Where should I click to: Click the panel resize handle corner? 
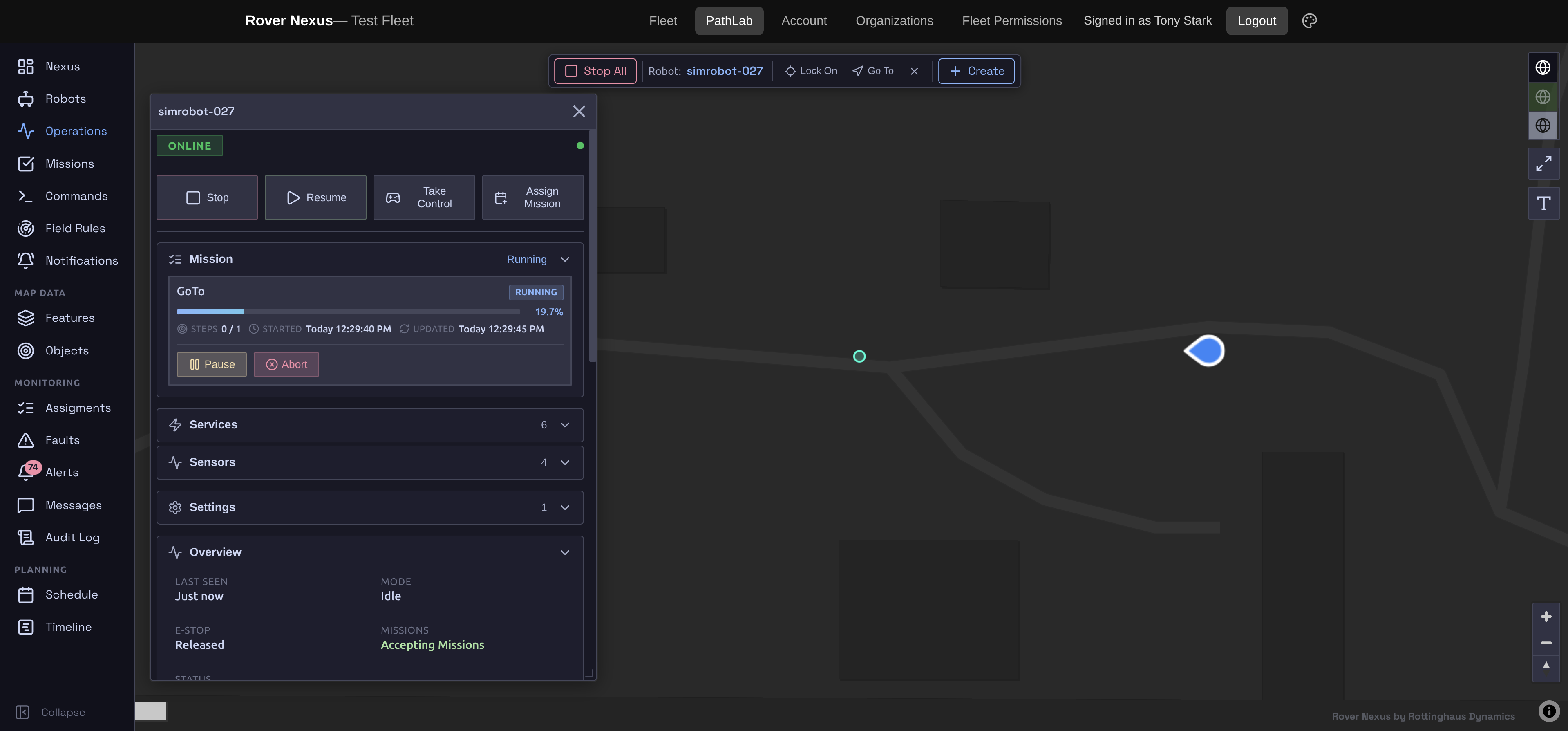(588, 673)
